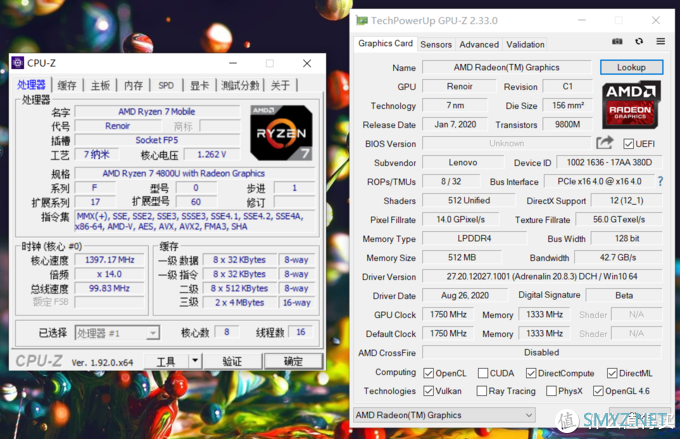Toggle the OpenGL 4.6 checkbox
The image size is (680, 439).
(598, 391)
